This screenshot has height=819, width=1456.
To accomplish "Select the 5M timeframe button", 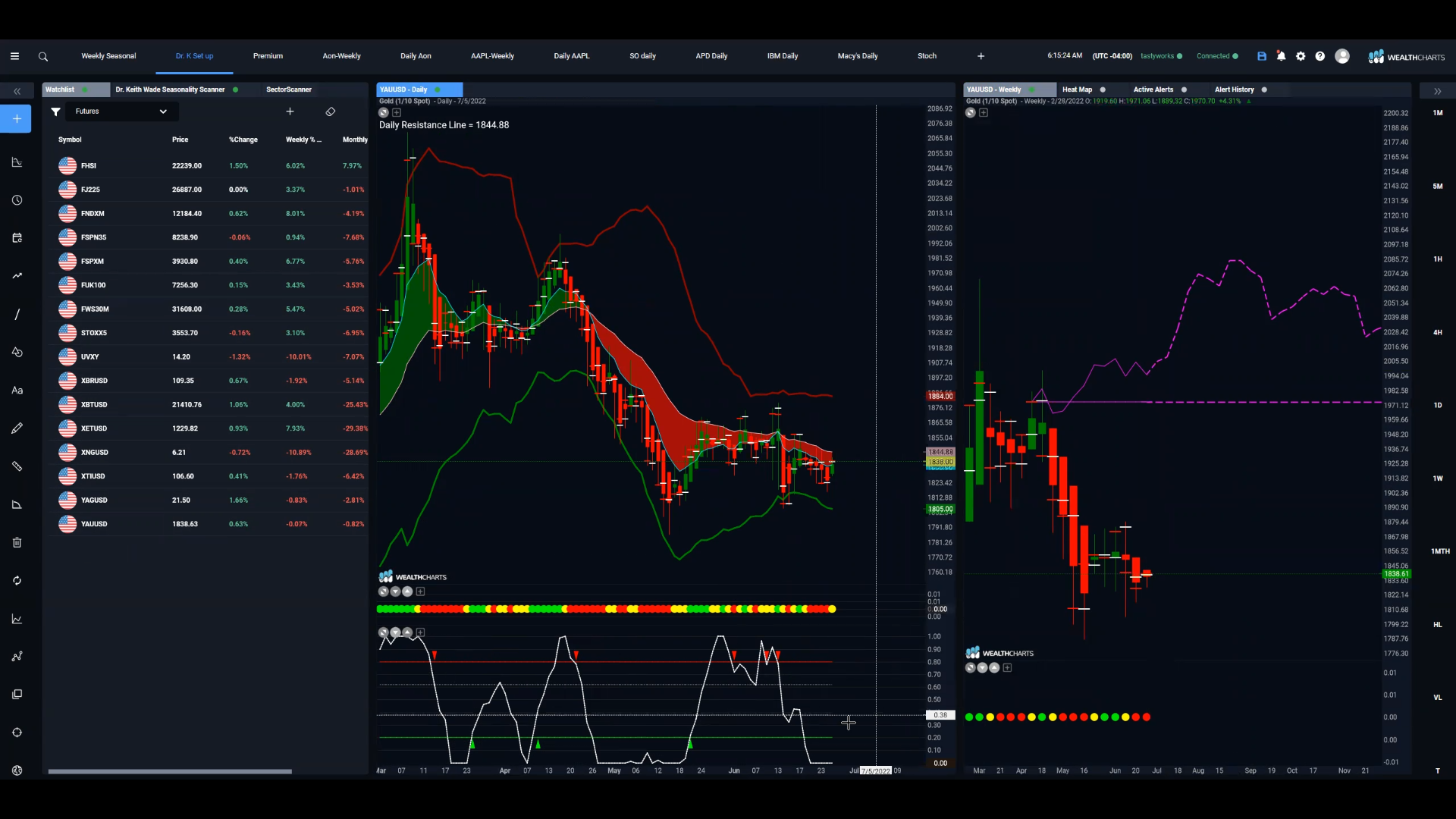I will [x=1438, y=187].
